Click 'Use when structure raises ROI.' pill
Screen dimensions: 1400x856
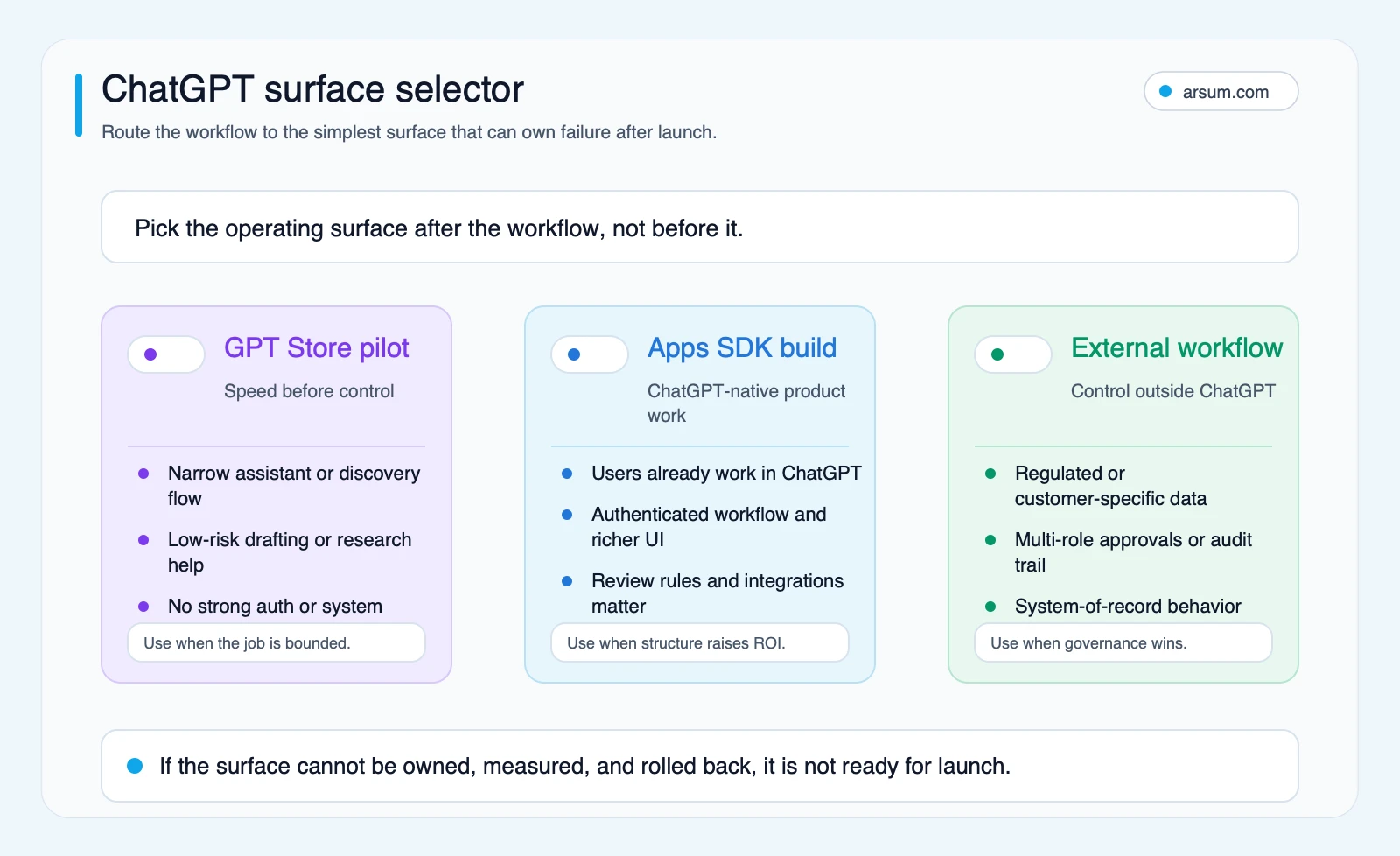click(x=700, y=642)
